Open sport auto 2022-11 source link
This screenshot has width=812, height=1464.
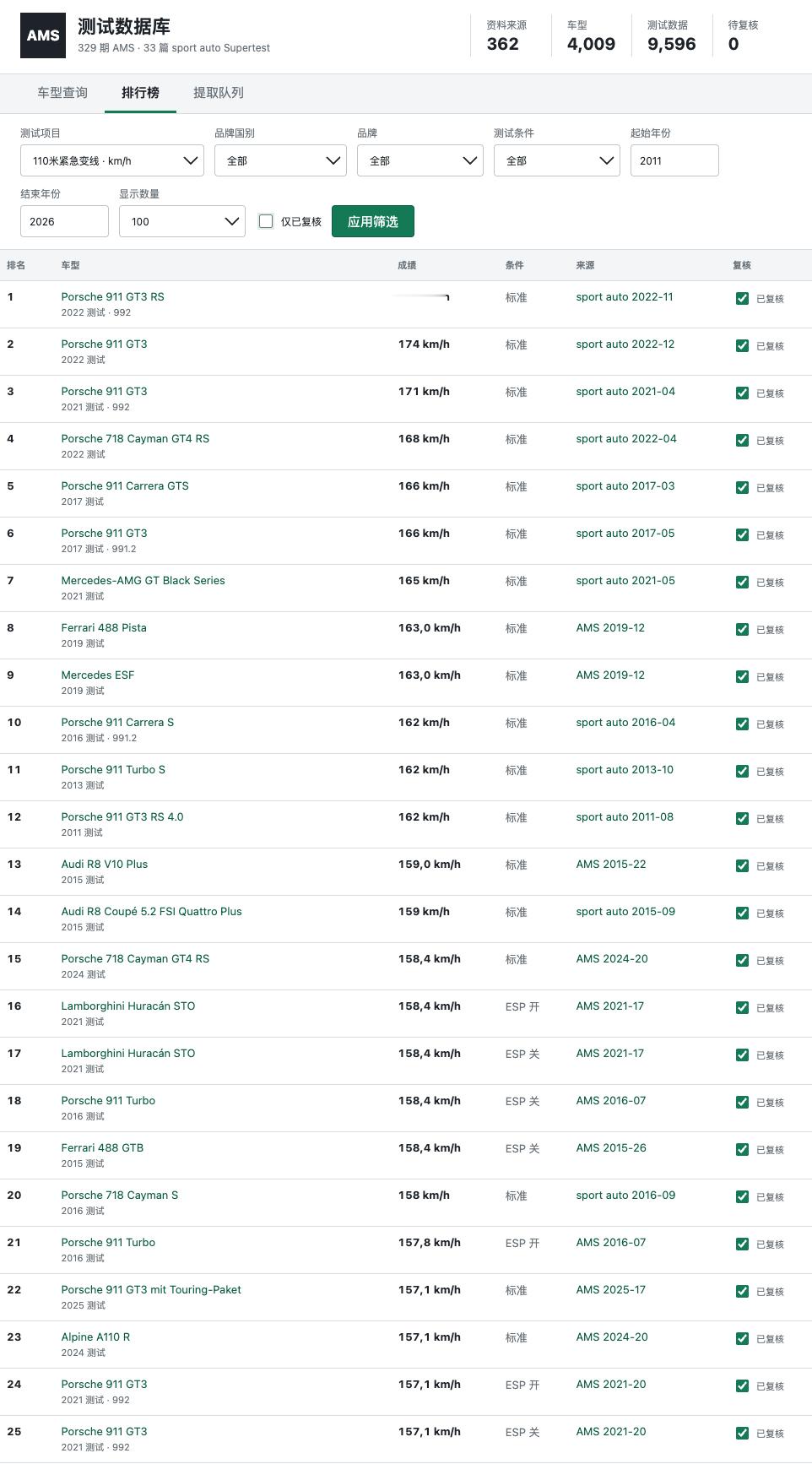[625, 297]
